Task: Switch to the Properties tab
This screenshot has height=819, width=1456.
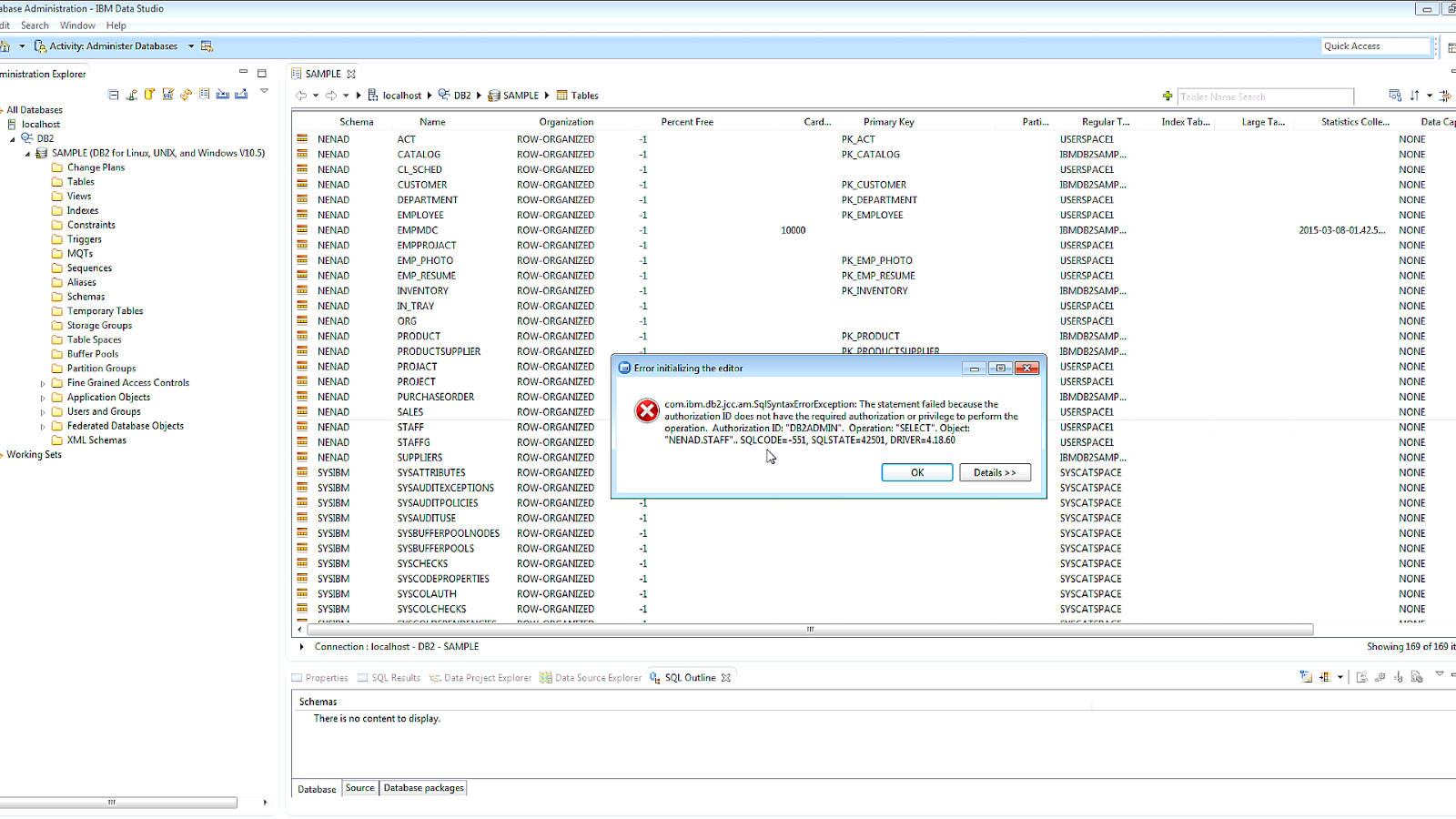Action: tap(320, 678)
